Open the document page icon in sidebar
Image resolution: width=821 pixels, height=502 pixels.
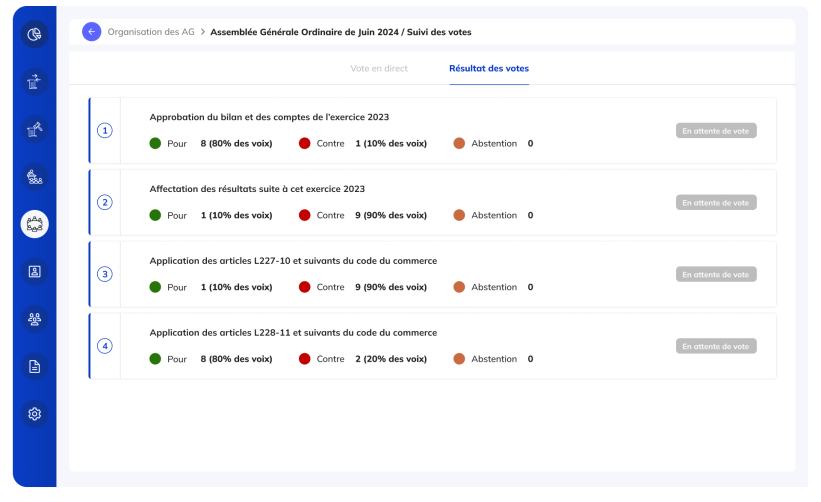pyautogui.click(x=35, y=366)
